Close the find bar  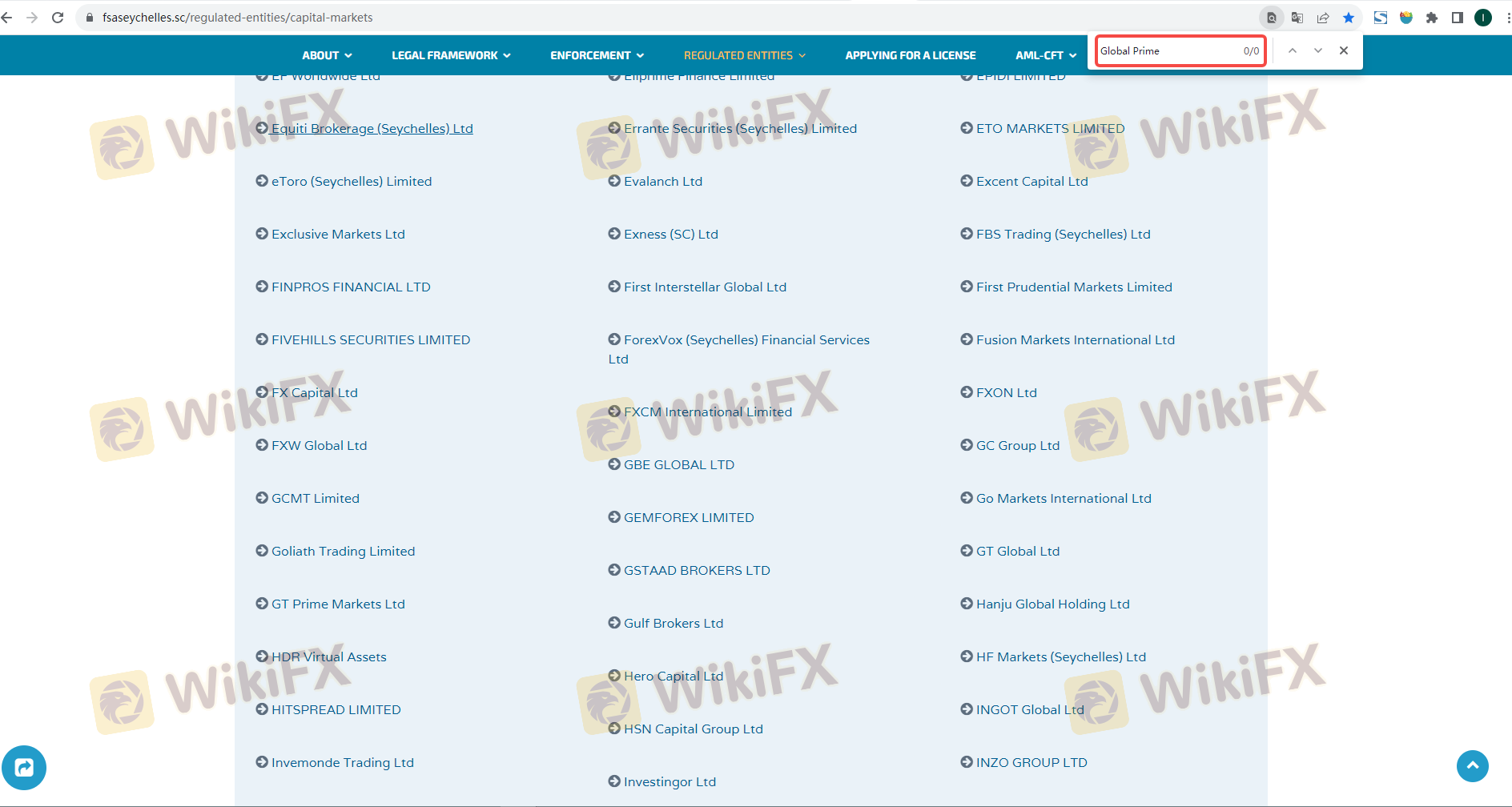[1344, 50]
